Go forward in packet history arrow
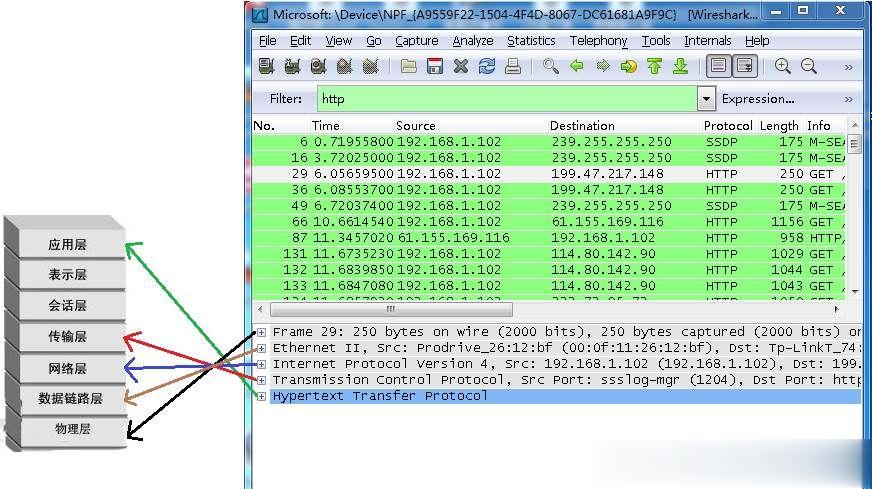This screenshot has height=489, width=872. pyautogui.click(x=603, y=66)
